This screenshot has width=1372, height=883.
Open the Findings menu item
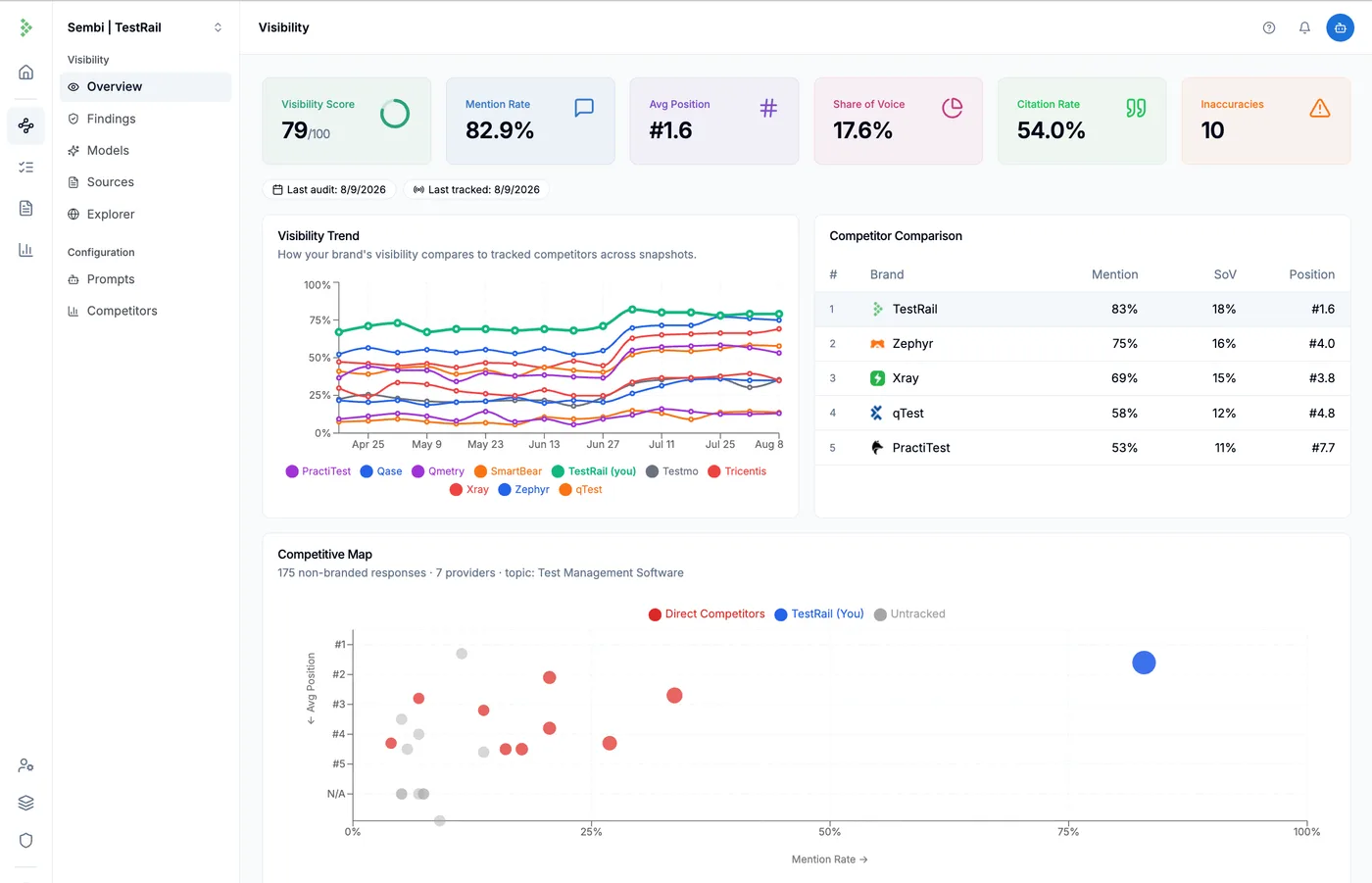[x=145, y=119]
